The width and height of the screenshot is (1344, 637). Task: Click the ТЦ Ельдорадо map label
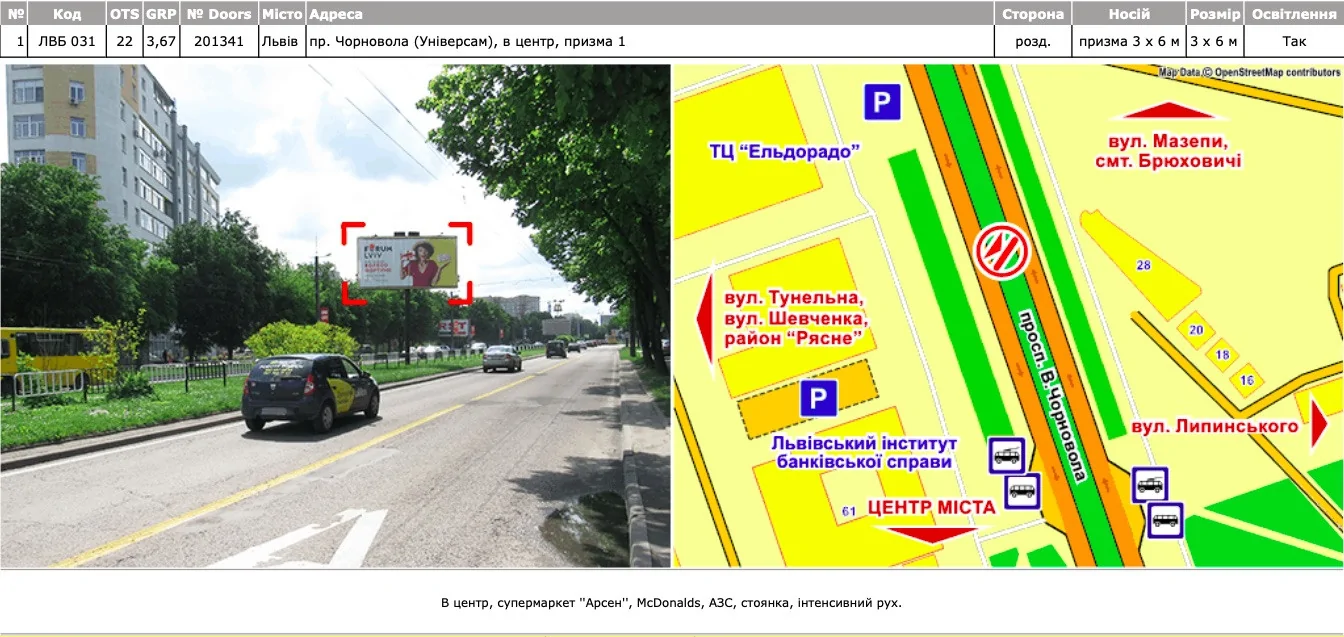click(785, 152)
